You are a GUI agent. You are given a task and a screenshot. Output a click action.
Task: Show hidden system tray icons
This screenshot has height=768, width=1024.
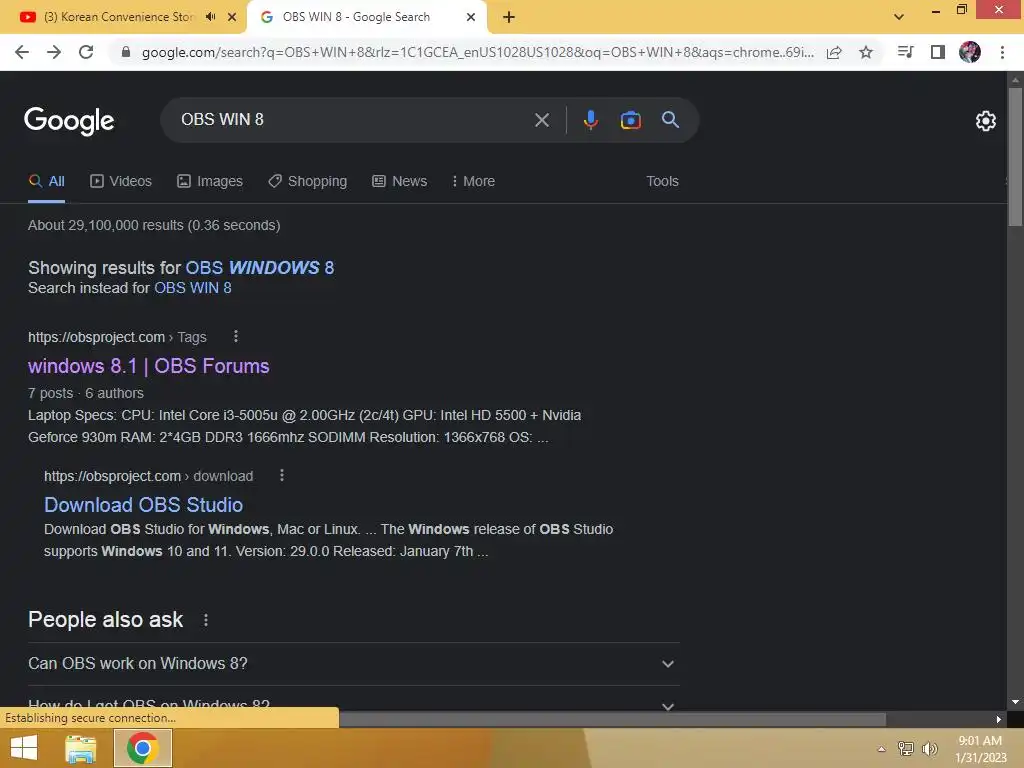coord(881,749)
